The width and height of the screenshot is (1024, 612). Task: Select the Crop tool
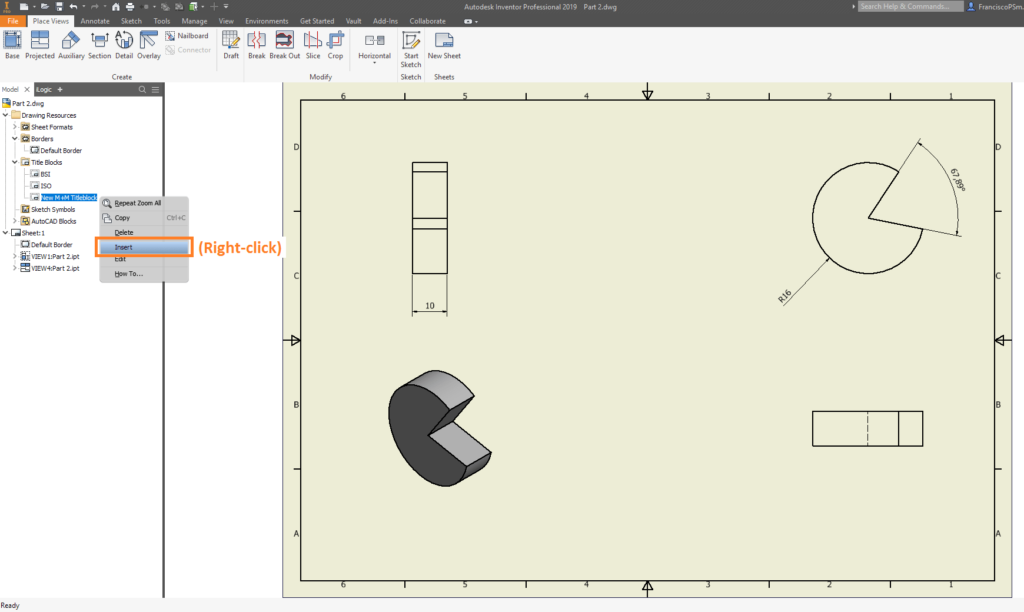[335, 44]
